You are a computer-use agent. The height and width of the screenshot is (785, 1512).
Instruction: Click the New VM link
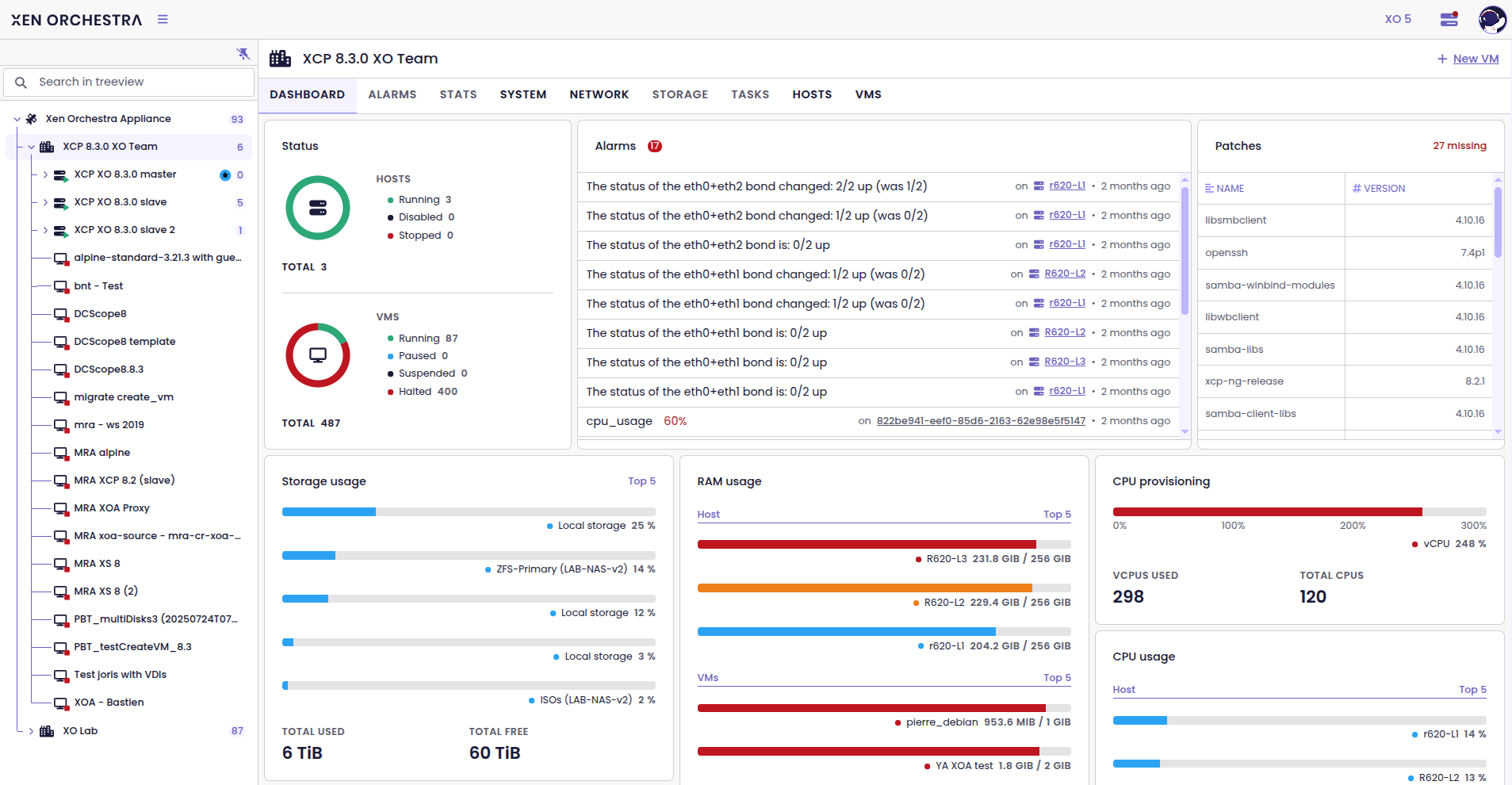click(1476, 59)
